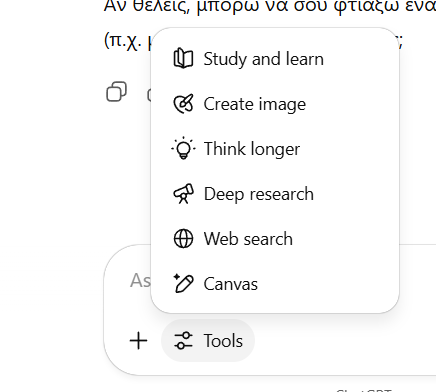The width and height of the screenshot is (436, 392).
Task: Close the menu via the Tools label
Action: [223, 341]
